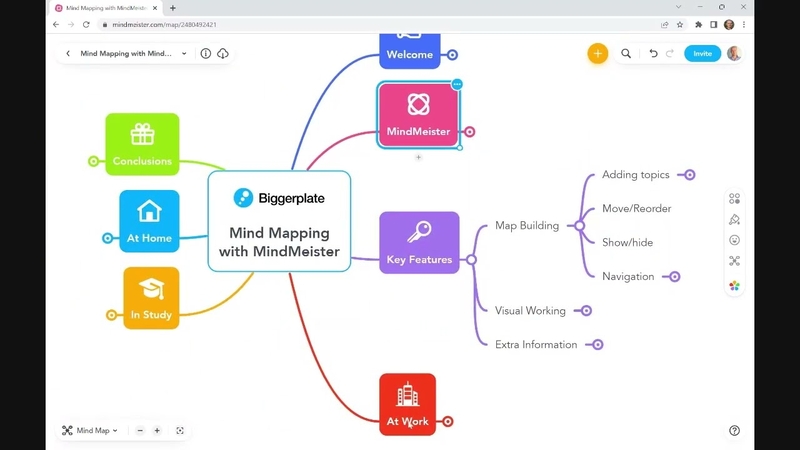Expand the Visual Working branch node
This screenshot has height=450, width=800.
click(586, 311)
